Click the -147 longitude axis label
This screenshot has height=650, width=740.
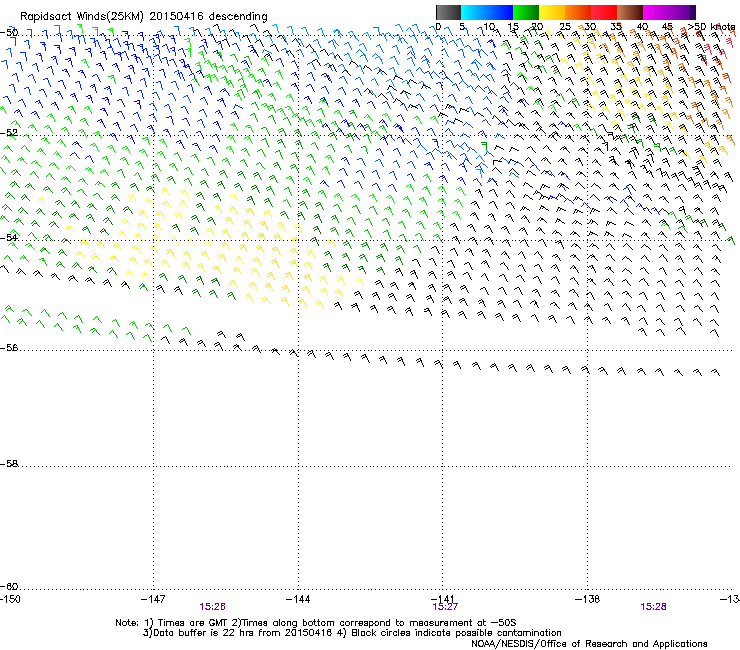[x=153, y=599]
